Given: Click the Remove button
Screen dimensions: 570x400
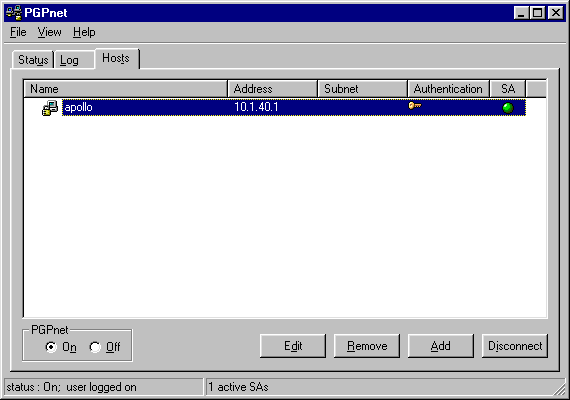Looking at the screenshot, I should click(x=367, y=346).
